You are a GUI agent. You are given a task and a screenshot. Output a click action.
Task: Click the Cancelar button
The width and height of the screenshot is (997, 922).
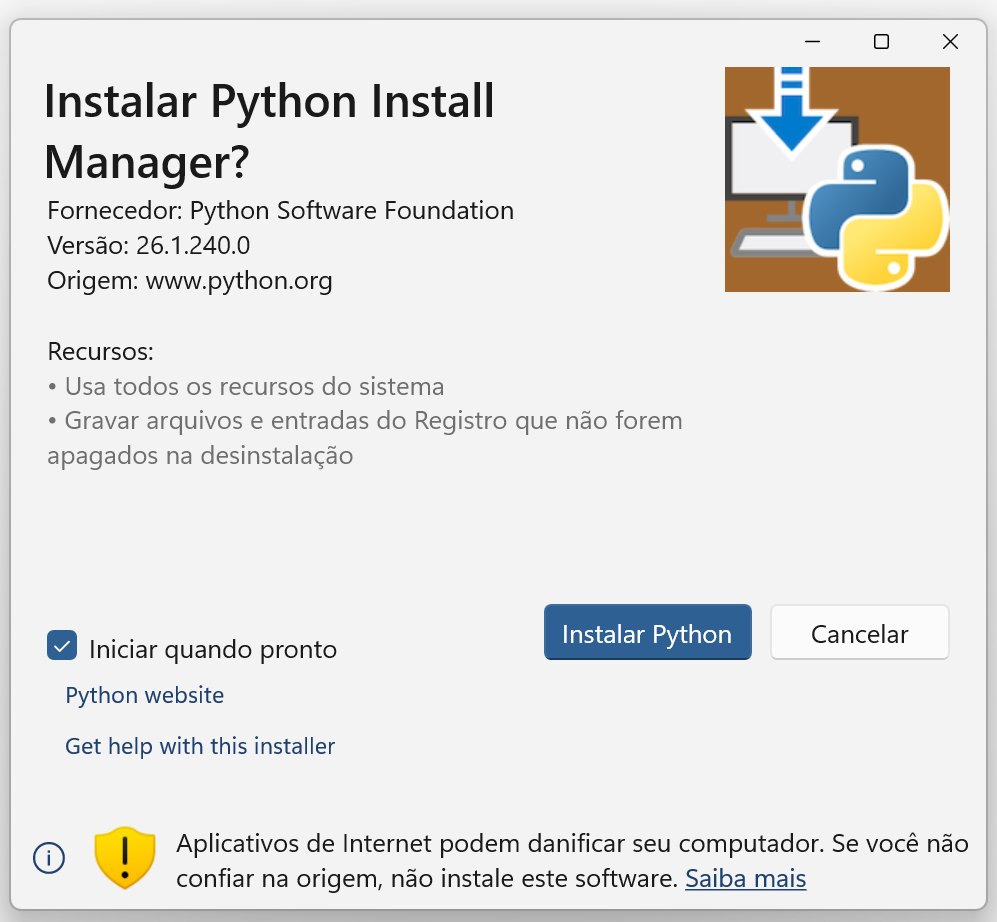(x=860, y=632)
